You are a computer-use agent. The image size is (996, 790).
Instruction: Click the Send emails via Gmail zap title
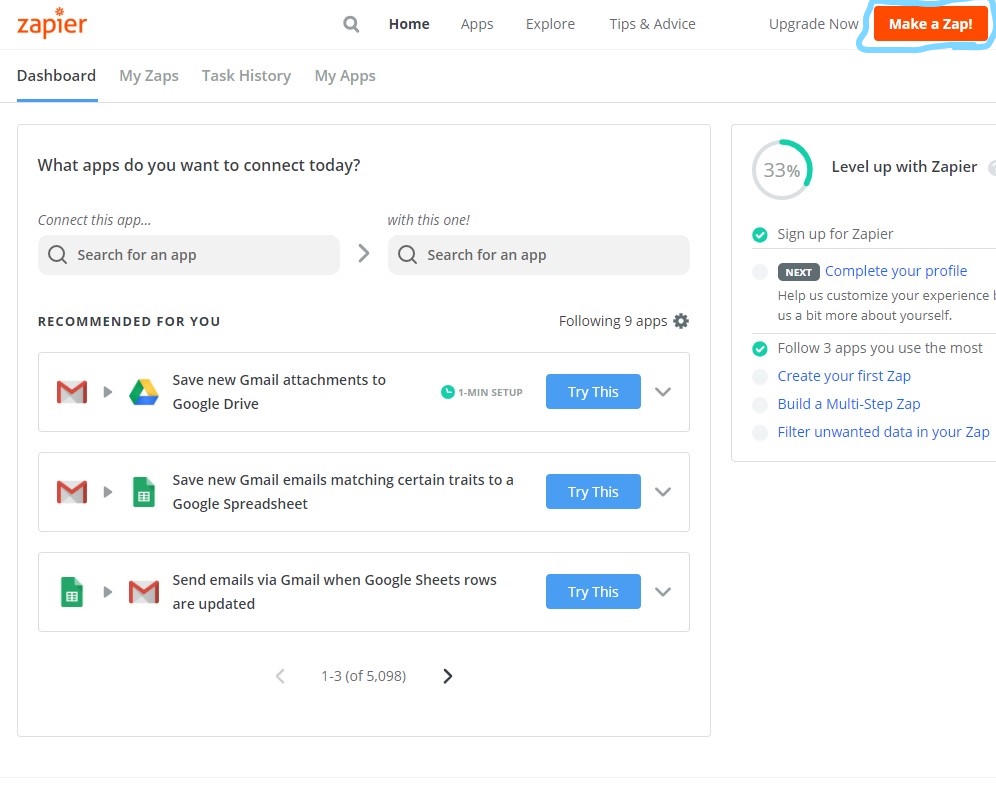334,592
